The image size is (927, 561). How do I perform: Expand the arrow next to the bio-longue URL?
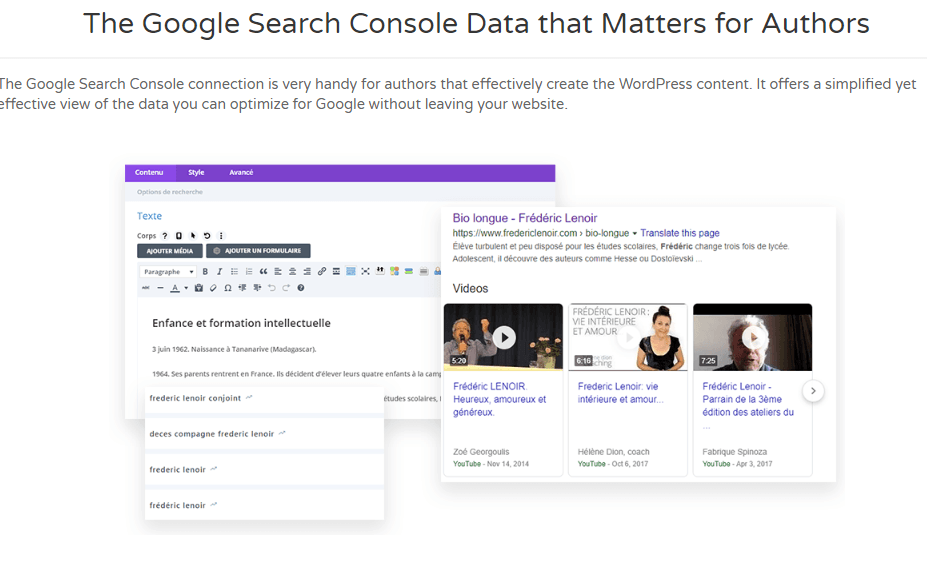(x=634, y=234)
